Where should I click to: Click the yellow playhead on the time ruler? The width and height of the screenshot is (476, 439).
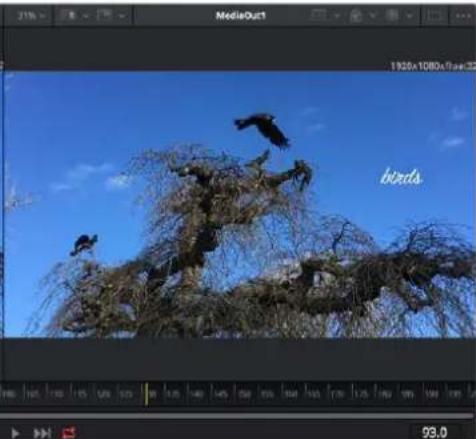(x=146, y=394)
